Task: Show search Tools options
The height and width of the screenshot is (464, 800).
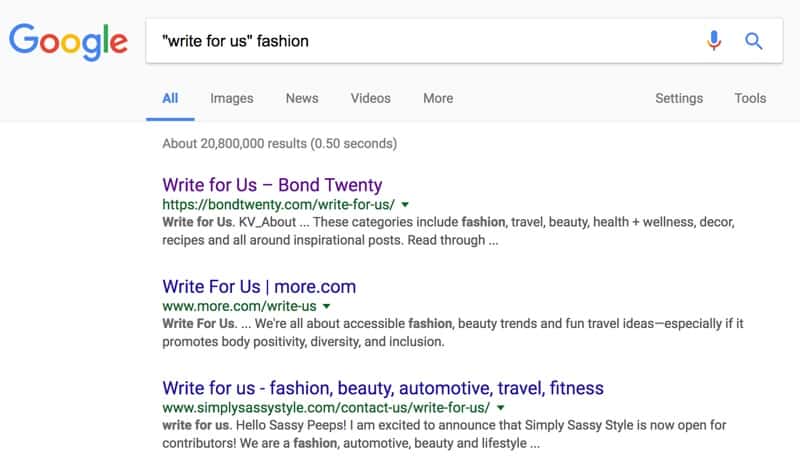Action: tap(750, 98)
